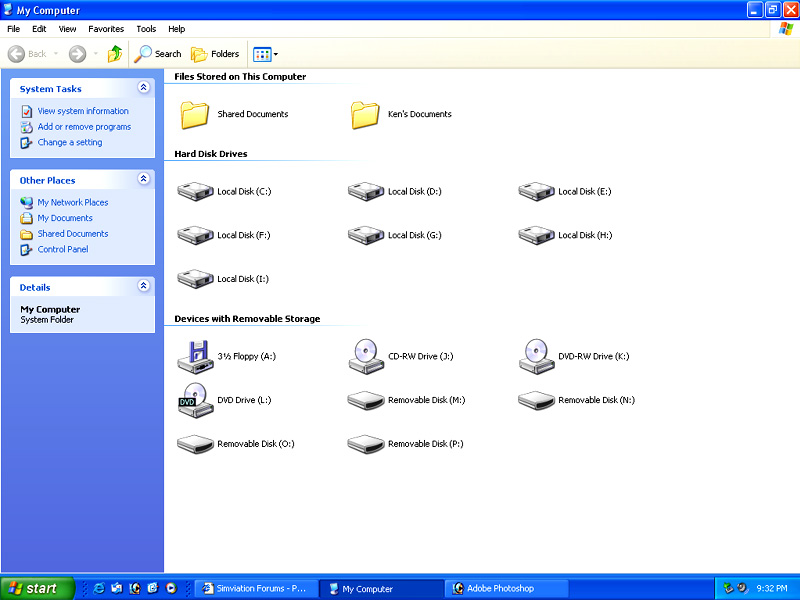Click the 9:32 PM system tray clock

click(x=772, y=589)
